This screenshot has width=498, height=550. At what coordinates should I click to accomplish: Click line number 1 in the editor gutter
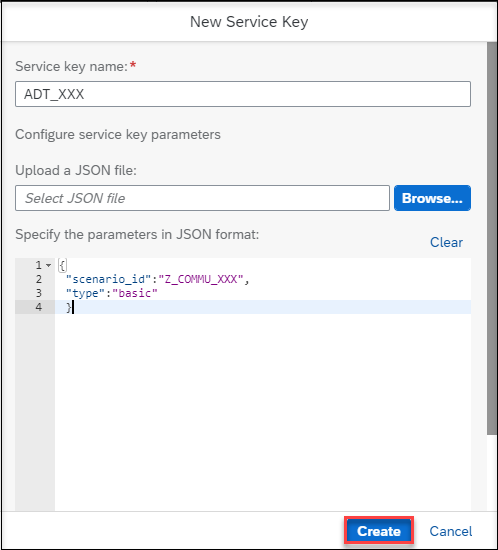(x=39, y=265)
